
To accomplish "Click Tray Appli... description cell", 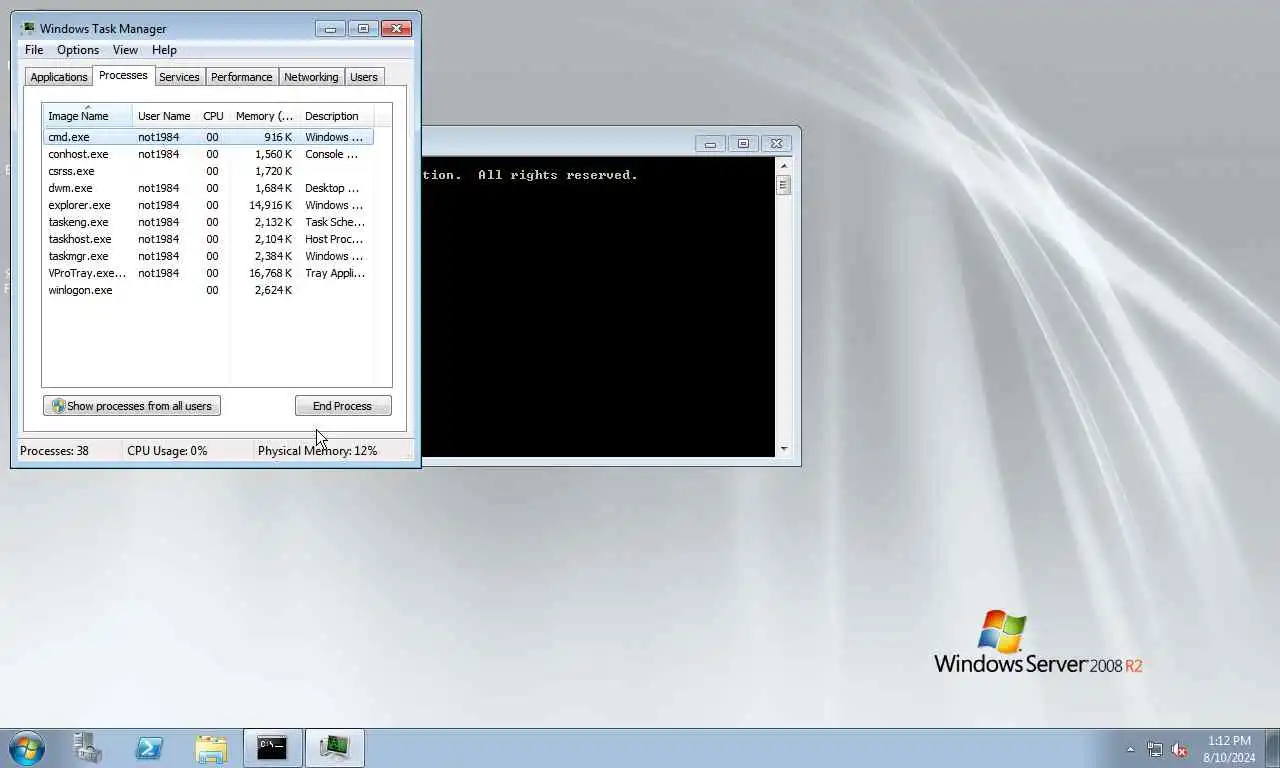I will pyautogui.click(x=335, y=273).
